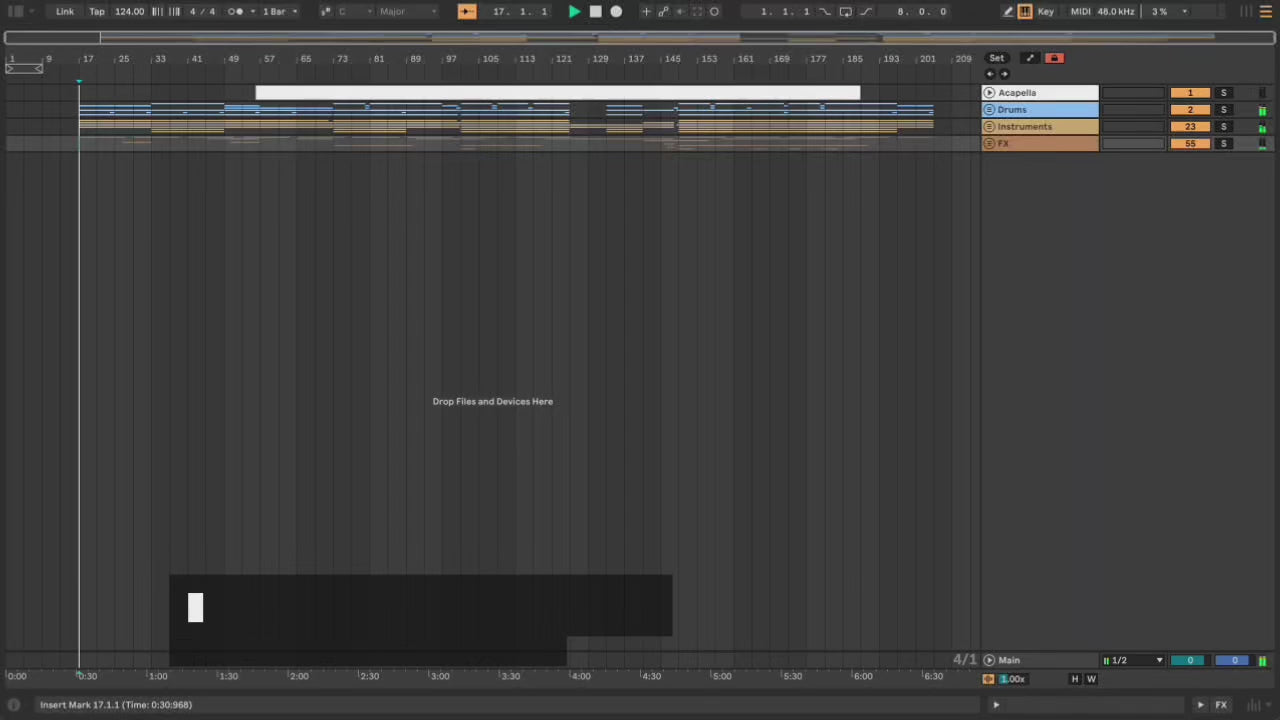The height and width of the screenshot is (720, 1280).
Task: Click the MIDI map mode button
Action: click(1080, 12)
